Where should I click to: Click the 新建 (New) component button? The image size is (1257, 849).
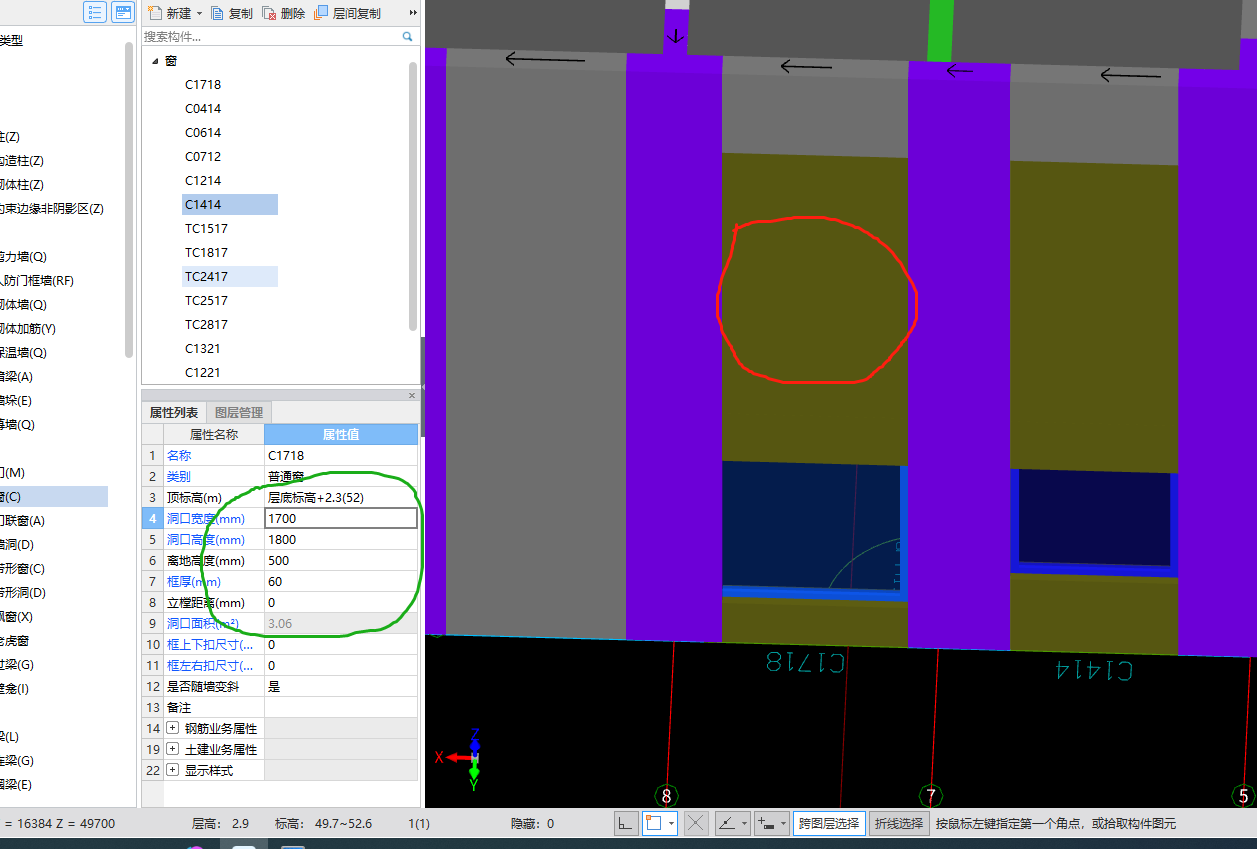pyautogui.click(x=169, y=13)
